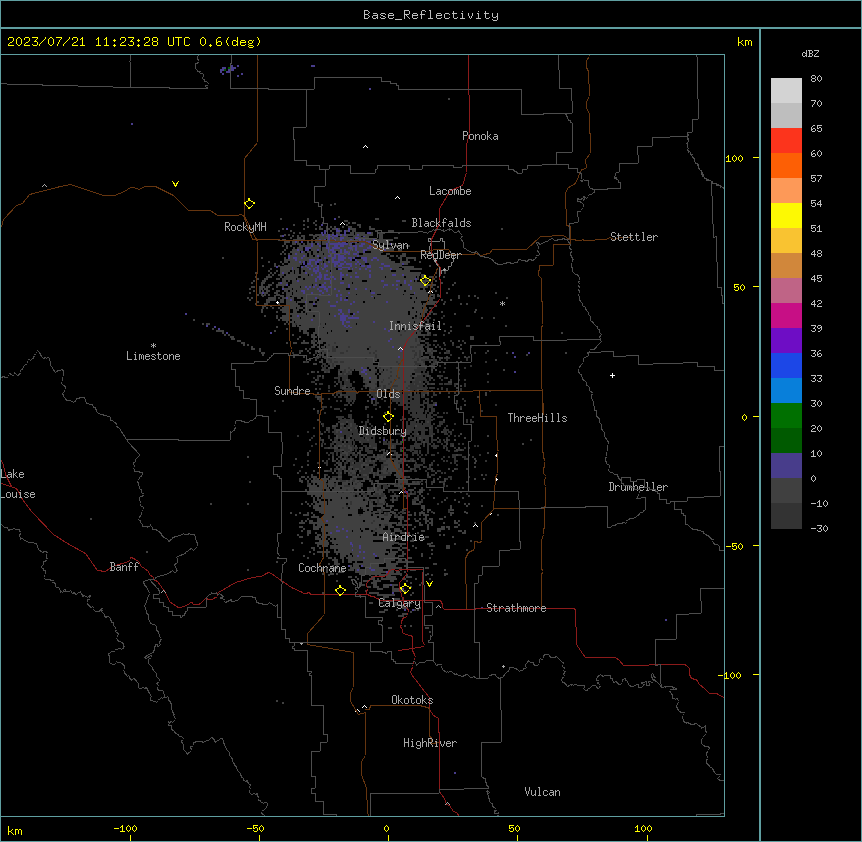This screenshot has height=842, width=862.
Task: Click the legend value -30
Action: pos(819,528)
